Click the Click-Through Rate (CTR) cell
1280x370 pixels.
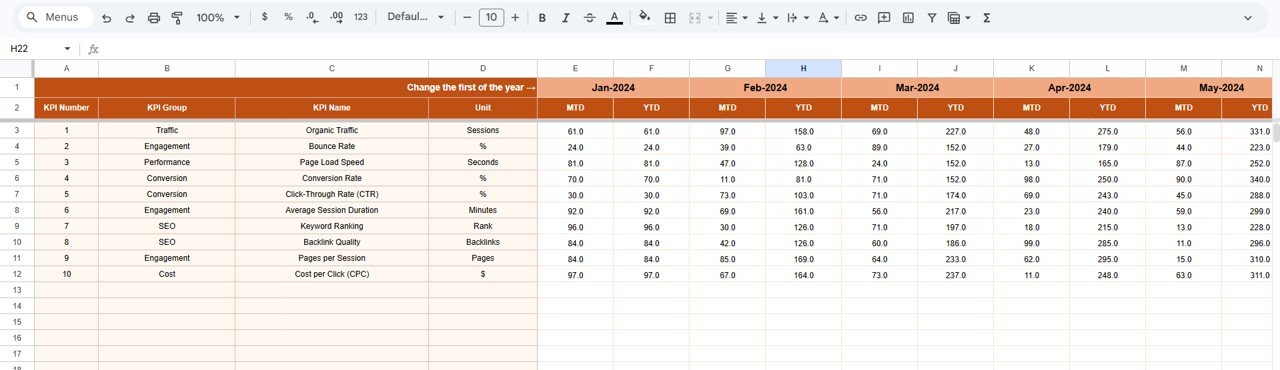(x=332, y=194)
